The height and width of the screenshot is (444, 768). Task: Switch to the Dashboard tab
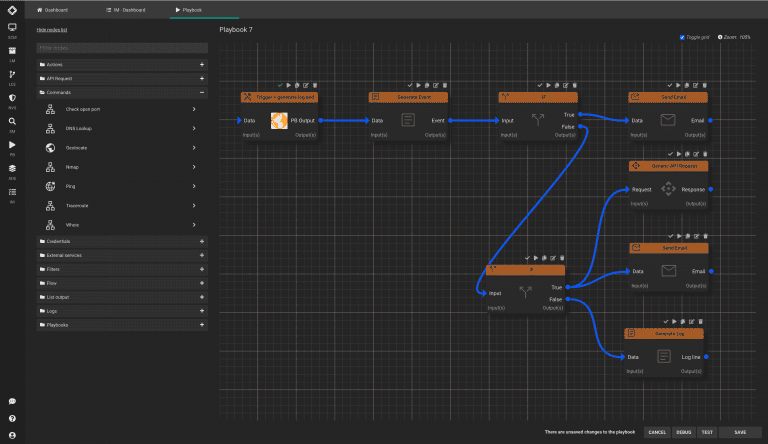pos(52,10)
